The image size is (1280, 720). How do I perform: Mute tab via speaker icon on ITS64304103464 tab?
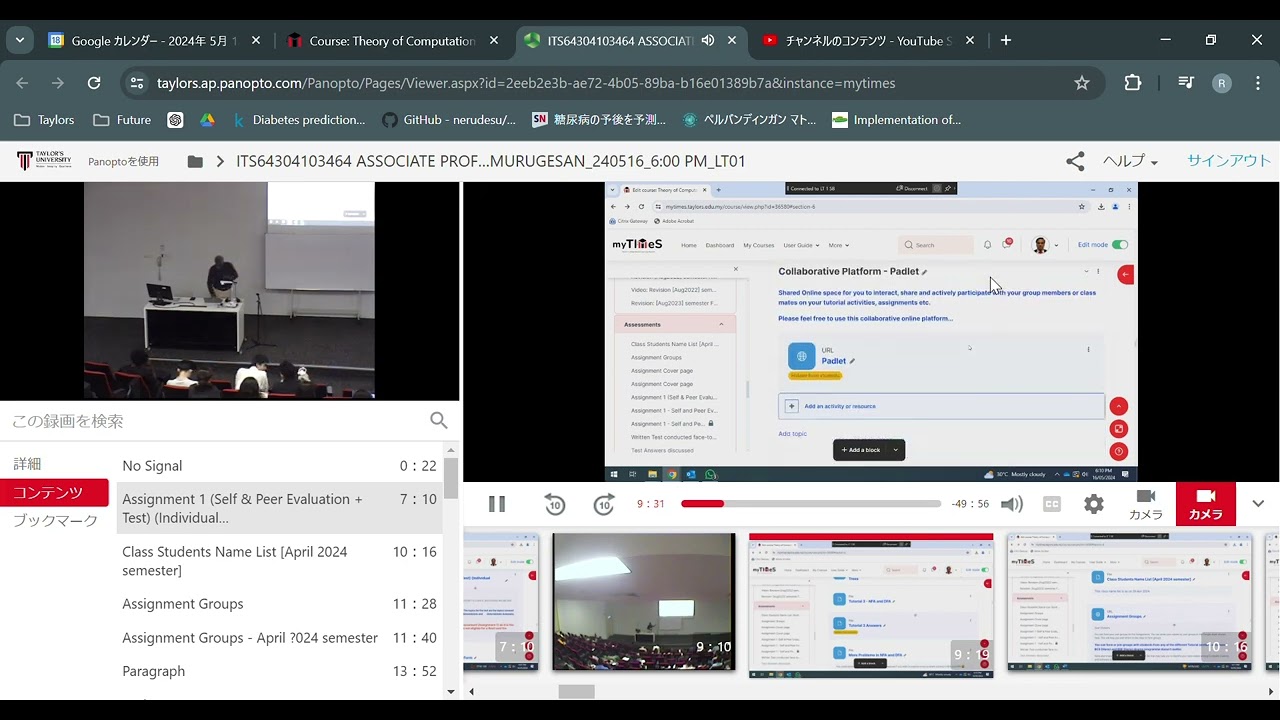coord(708,41)
